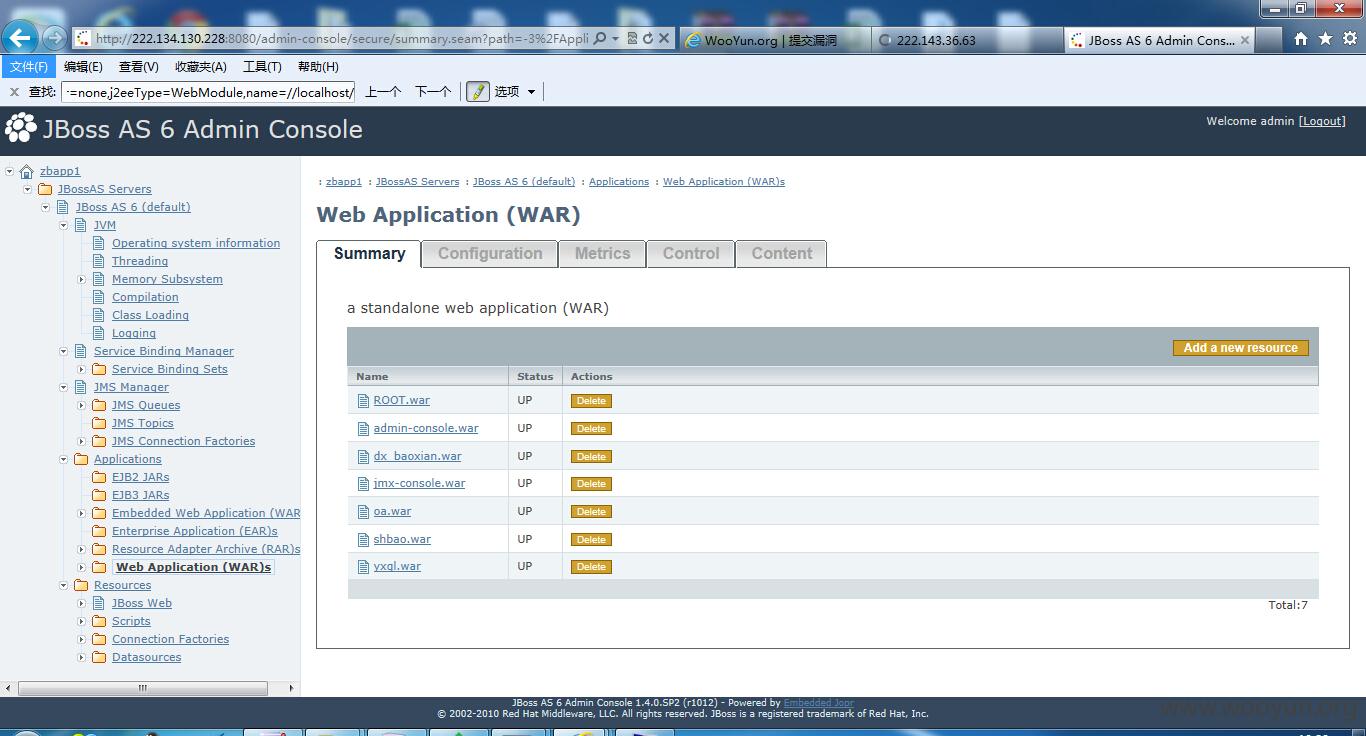Click the browser Back arrow button
Screen dimensions: 1366x736
click(20, 38)
